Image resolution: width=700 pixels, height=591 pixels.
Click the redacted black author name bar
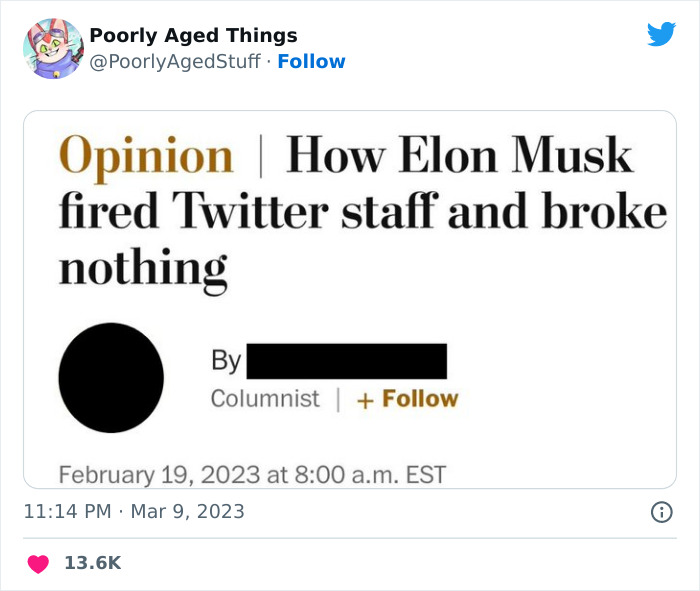coord(346,361)
